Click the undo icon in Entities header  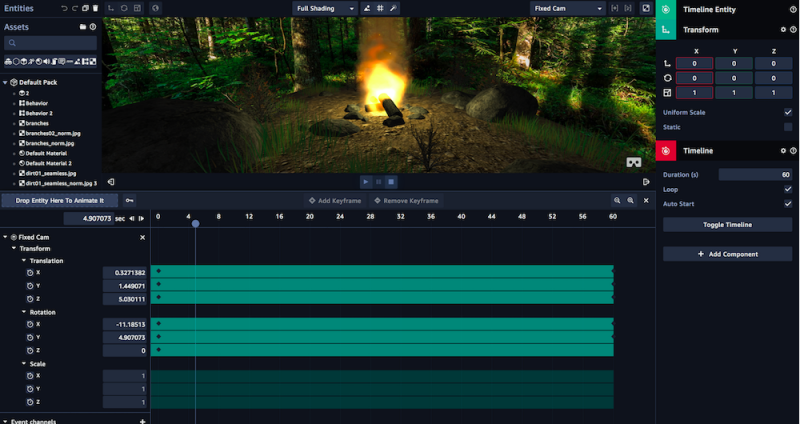64,8
